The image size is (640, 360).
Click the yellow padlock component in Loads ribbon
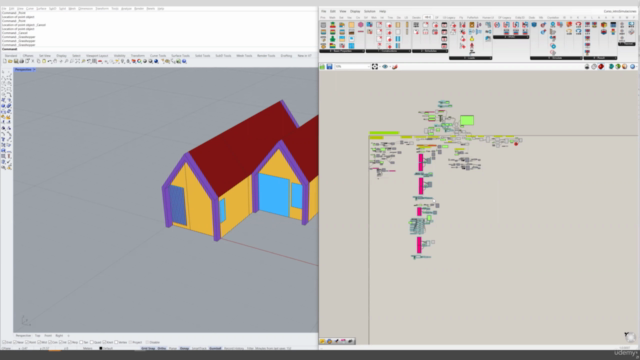(x=471, y=38)
